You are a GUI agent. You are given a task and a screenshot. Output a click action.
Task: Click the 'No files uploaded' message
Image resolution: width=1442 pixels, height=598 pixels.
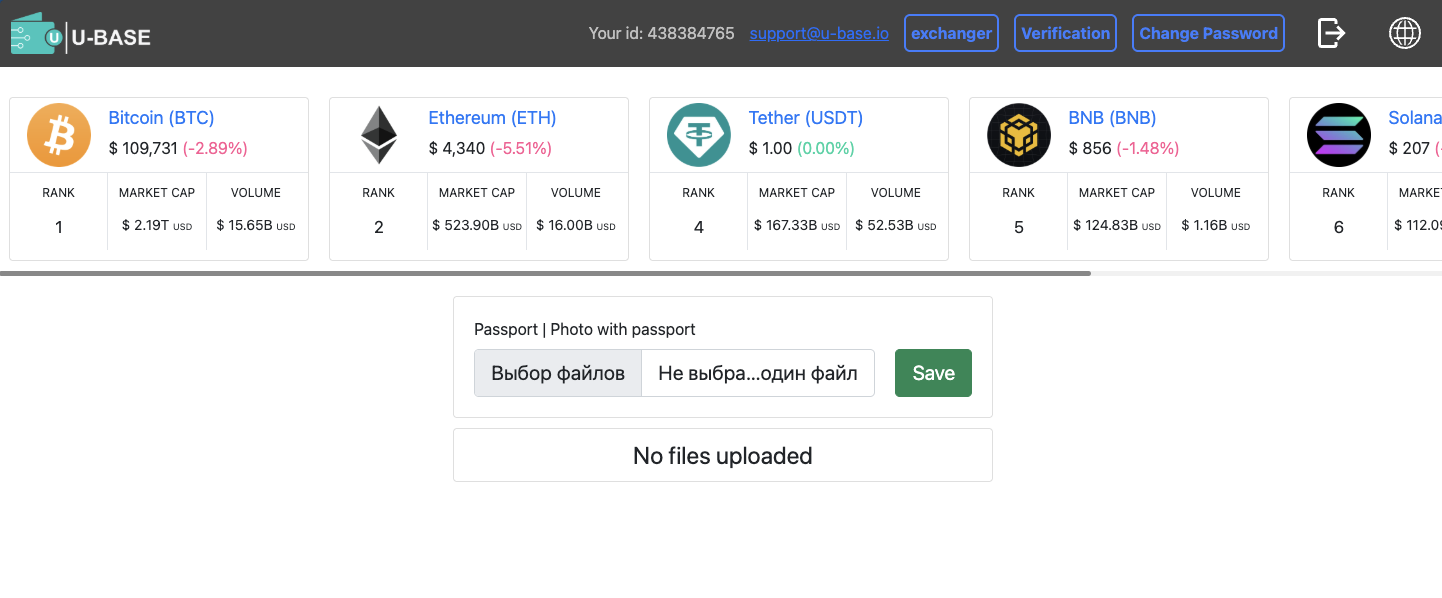coord(722,456)
